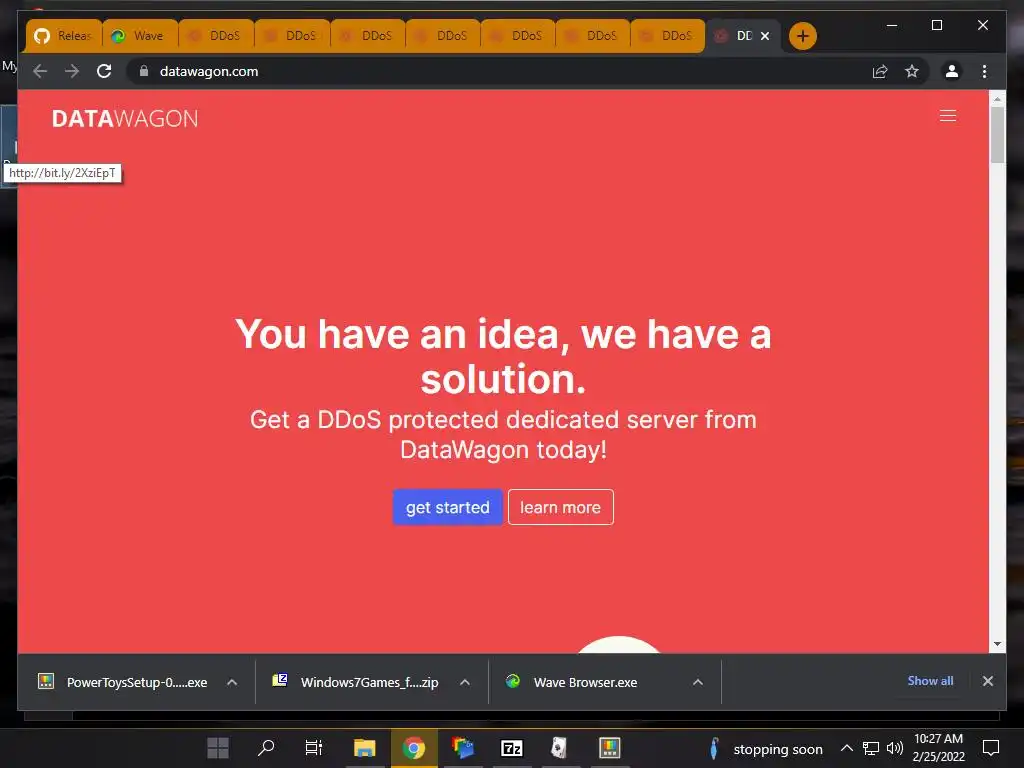Screen dimensions: 1024x768
Task: Open the DataWagon hamburger menu
Action: click(948, 116)
